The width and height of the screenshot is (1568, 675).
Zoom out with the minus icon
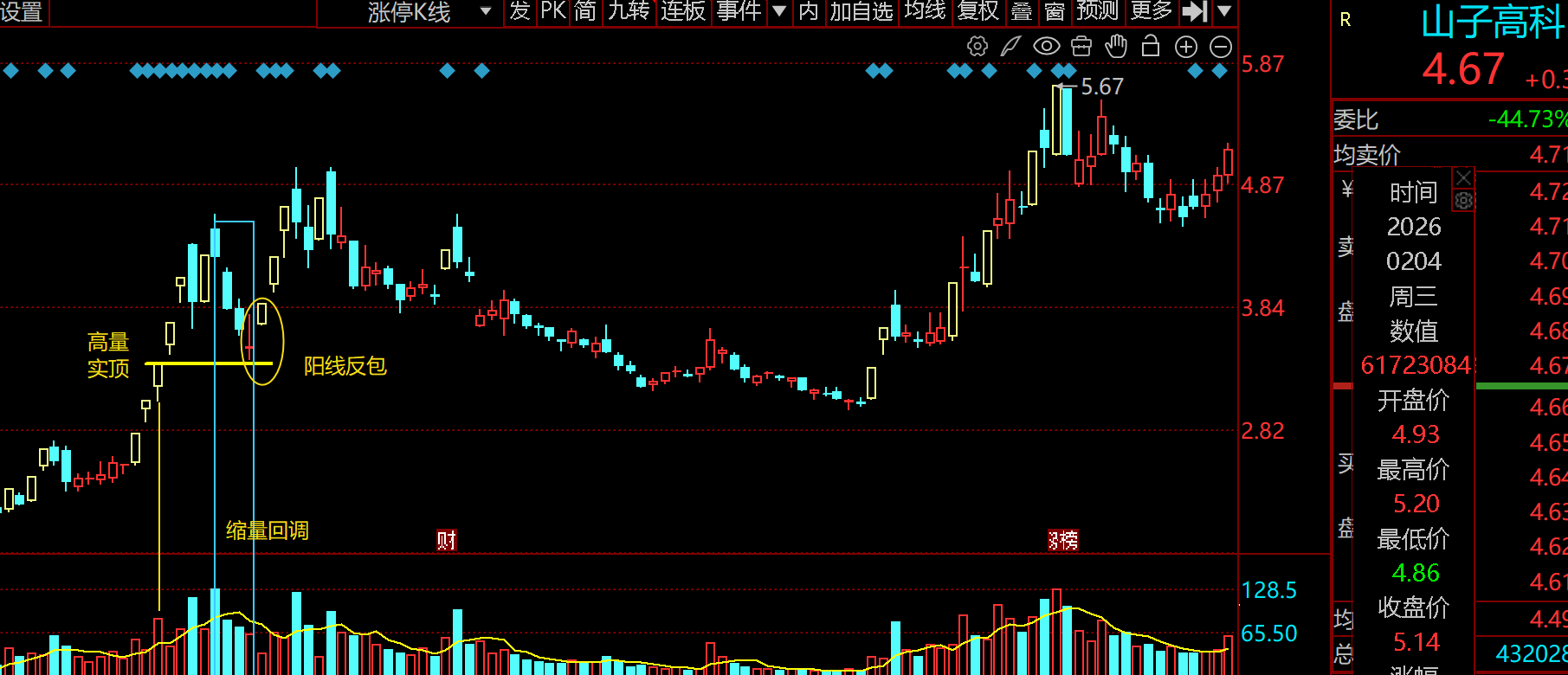pyautogui.click(x=1221, y=47)
